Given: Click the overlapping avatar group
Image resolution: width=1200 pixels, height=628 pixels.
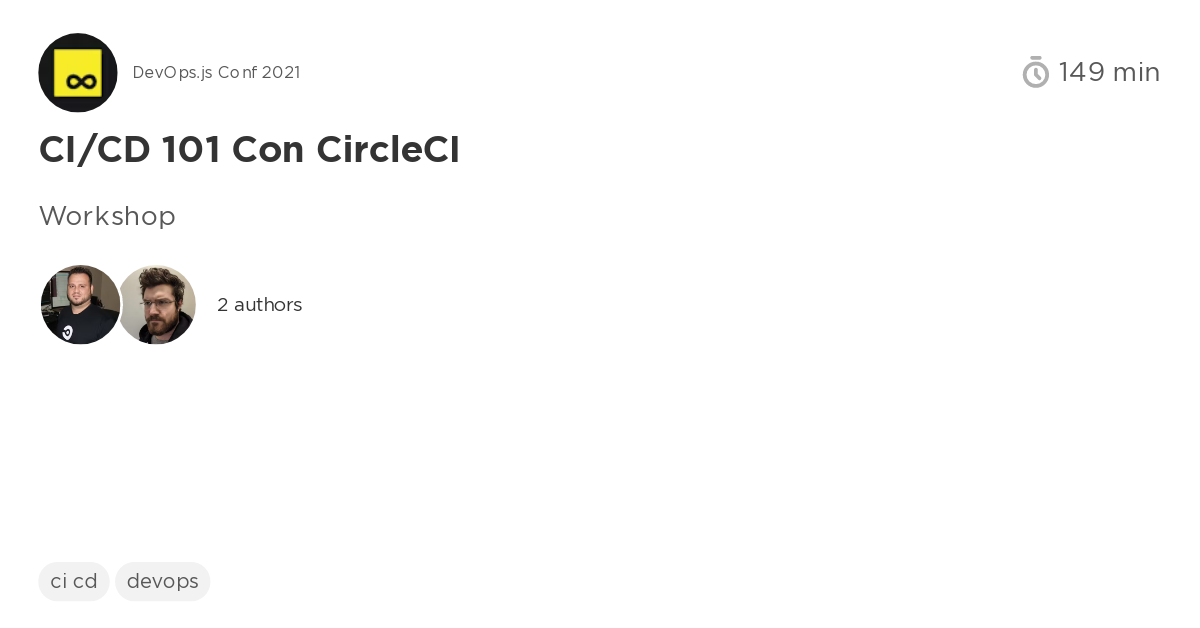Looking at the screenshot, I should tap(118, 304).
